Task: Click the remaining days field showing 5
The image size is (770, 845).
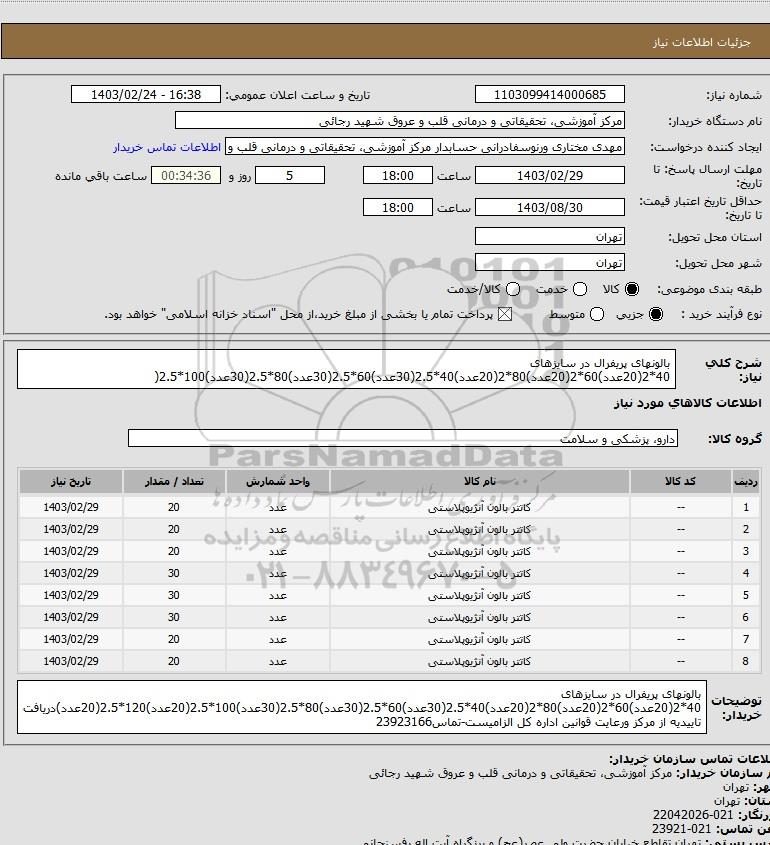Action: (x=290, y=176)
